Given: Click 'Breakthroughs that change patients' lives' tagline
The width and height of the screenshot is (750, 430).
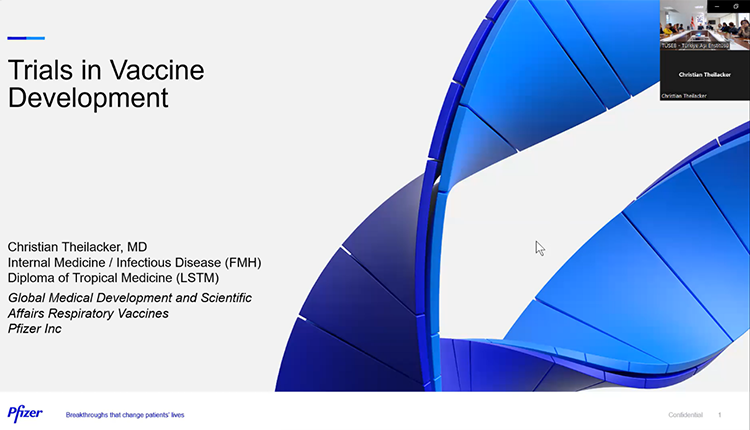Looking at the screenshot, I should 124,415.
